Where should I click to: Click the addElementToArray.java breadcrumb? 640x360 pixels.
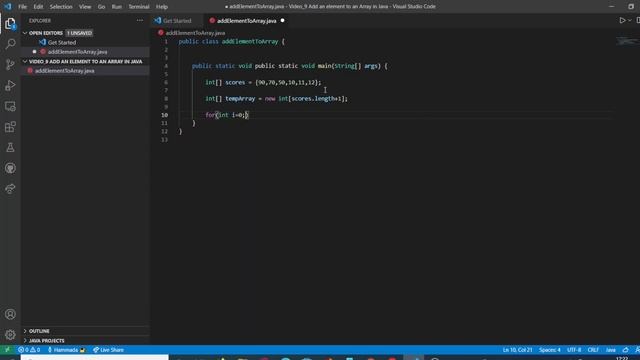(x=195, y=33)
